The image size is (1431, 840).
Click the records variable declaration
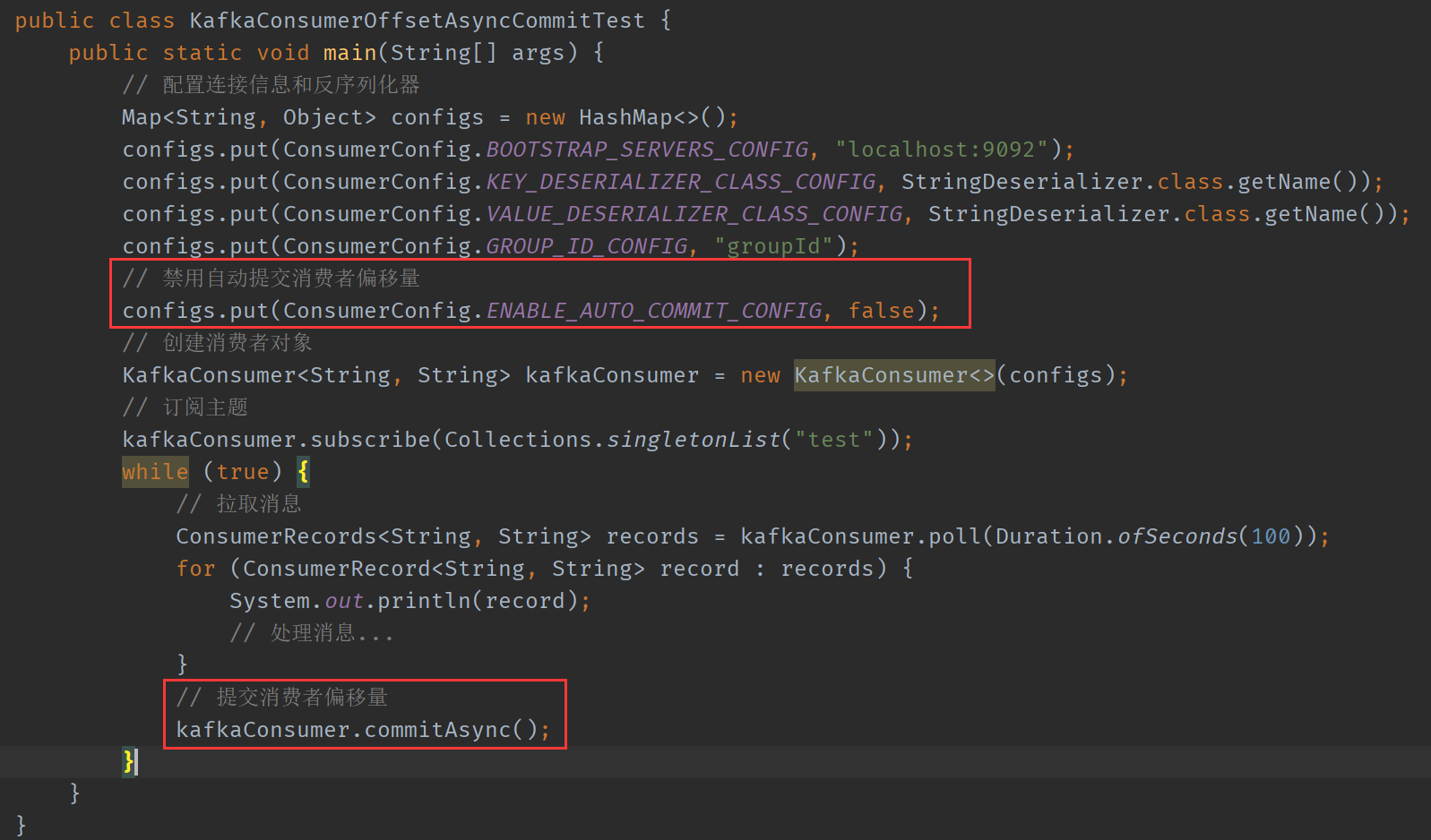(651, 536)
